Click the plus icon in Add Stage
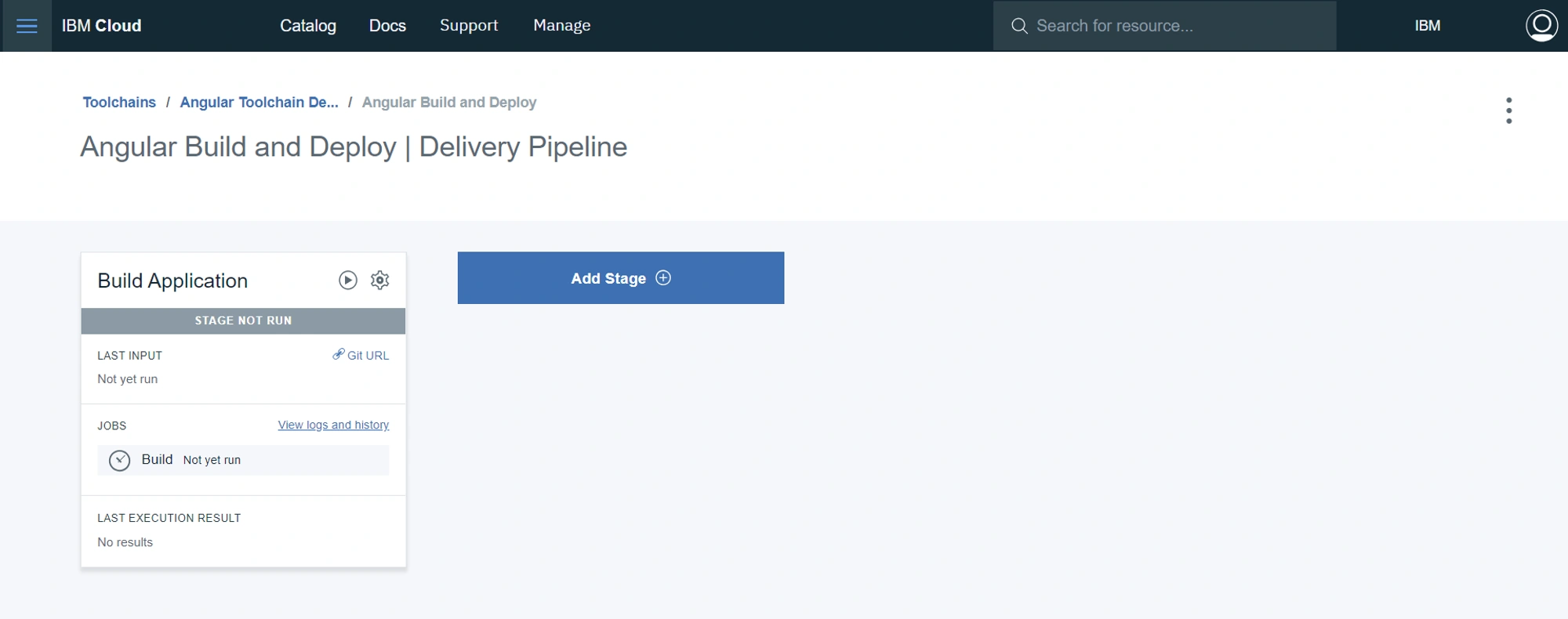Screen dimensions: 1568x619 [663, 278]
